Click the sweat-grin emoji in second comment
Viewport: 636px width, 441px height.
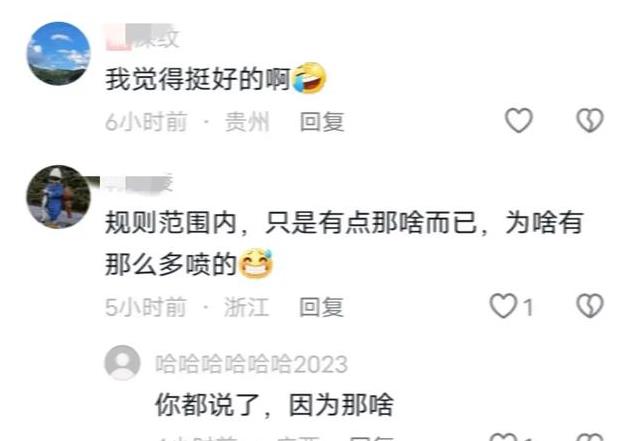256,263
